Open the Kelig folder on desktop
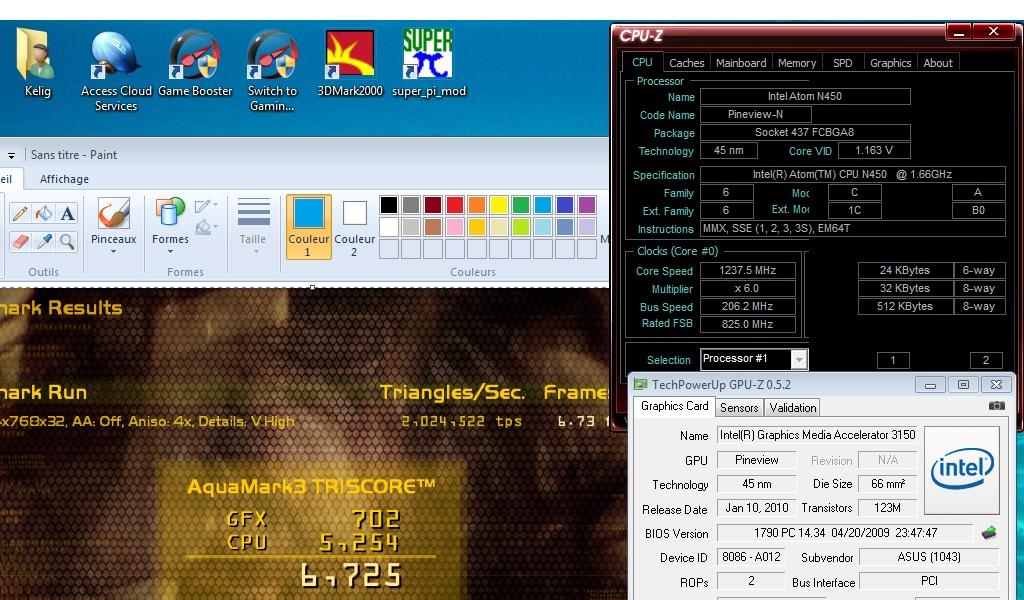1024x600 pixels. (37, 63)
